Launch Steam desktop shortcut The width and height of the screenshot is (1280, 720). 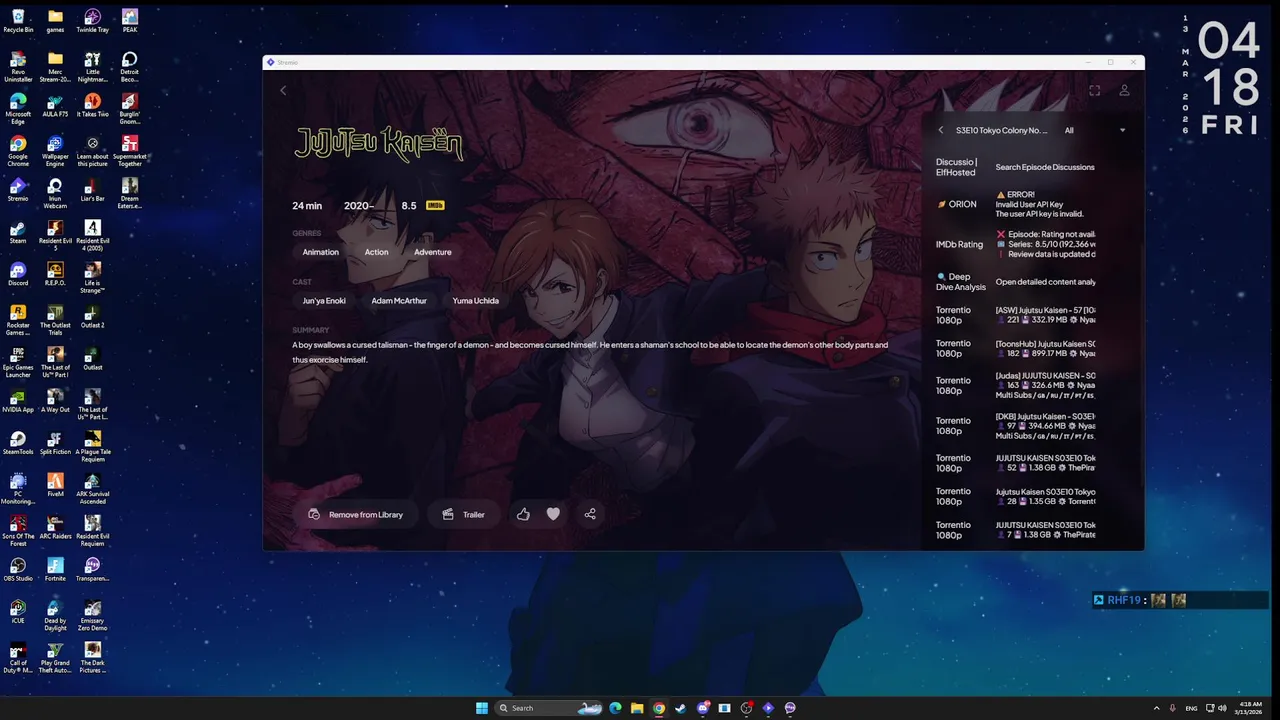18,231
